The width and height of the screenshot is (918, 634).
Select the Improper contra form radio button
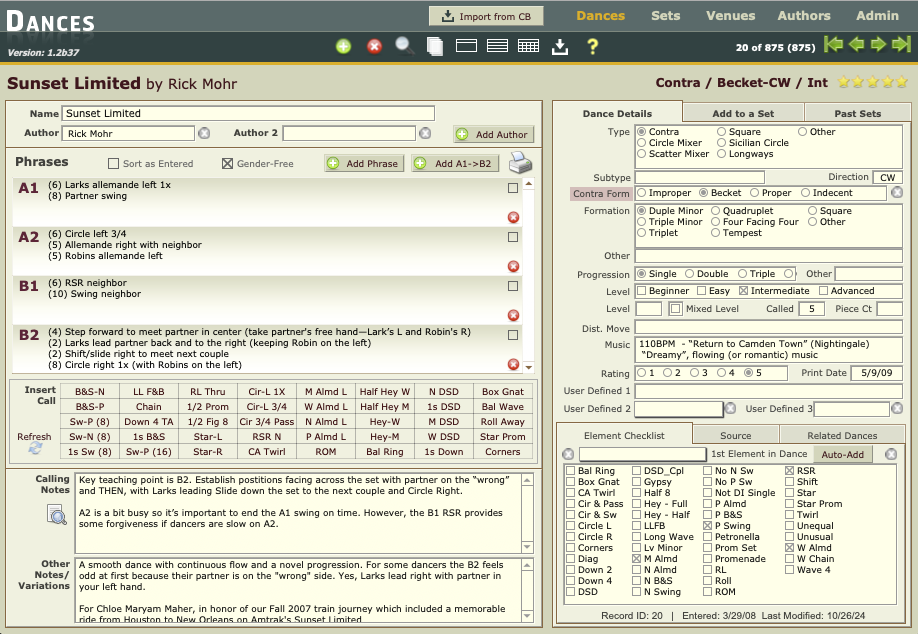pyautogui.click(x=641, y=193)
